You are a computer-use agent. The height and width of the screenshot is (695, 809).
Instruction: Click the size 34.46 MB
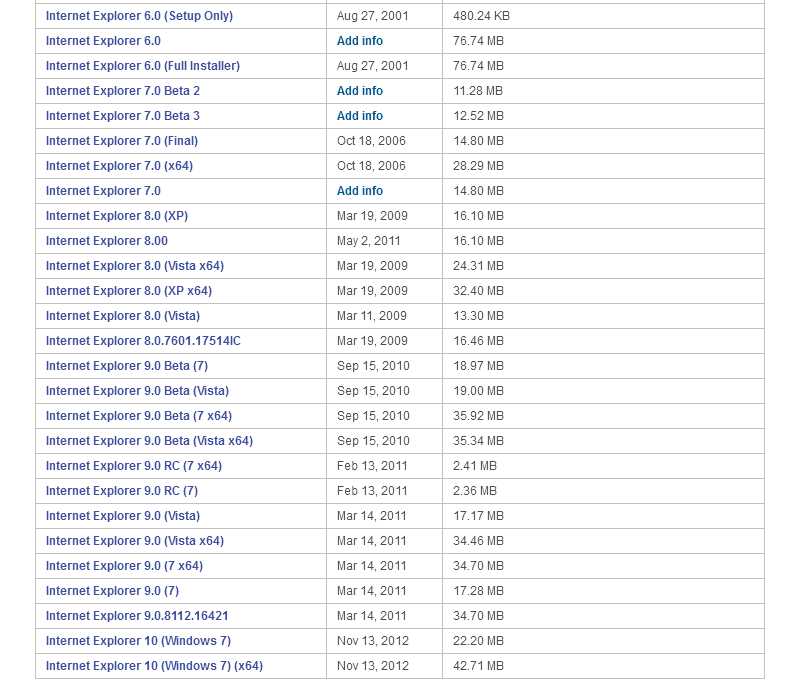(x=478, y=541)
